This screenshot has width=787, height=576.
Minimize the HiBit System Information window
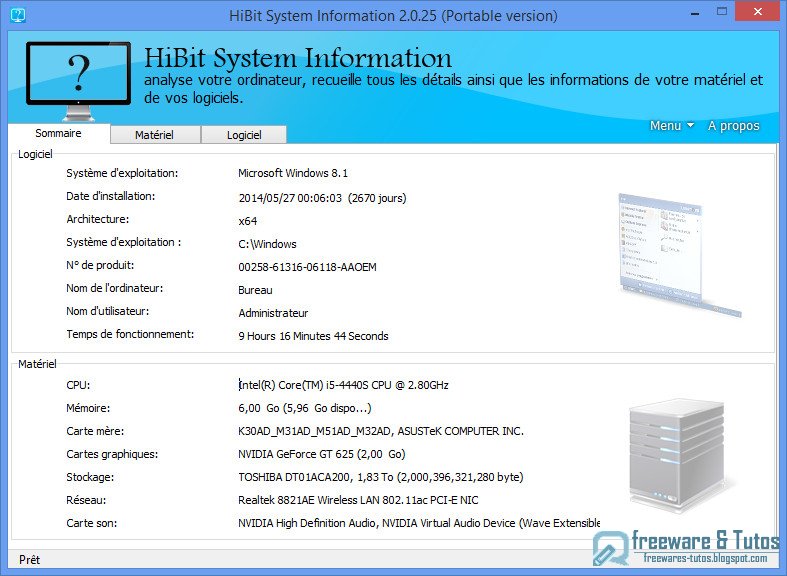pyautogui.click(x=695, y=14)
